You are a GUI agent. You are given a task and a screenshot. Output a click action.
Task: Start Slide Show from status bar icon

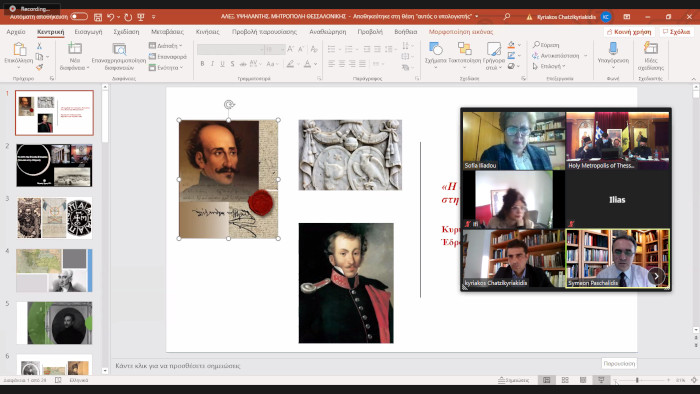(601, 380)
